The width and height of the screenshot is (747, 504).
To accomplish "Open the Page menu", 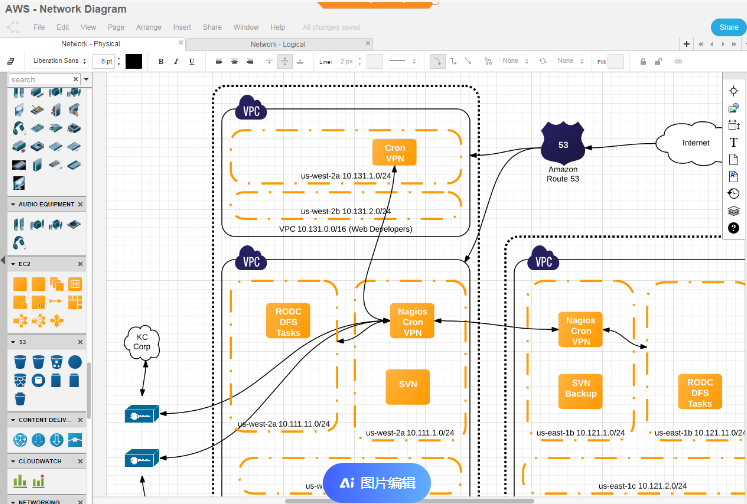I will 116,27.
